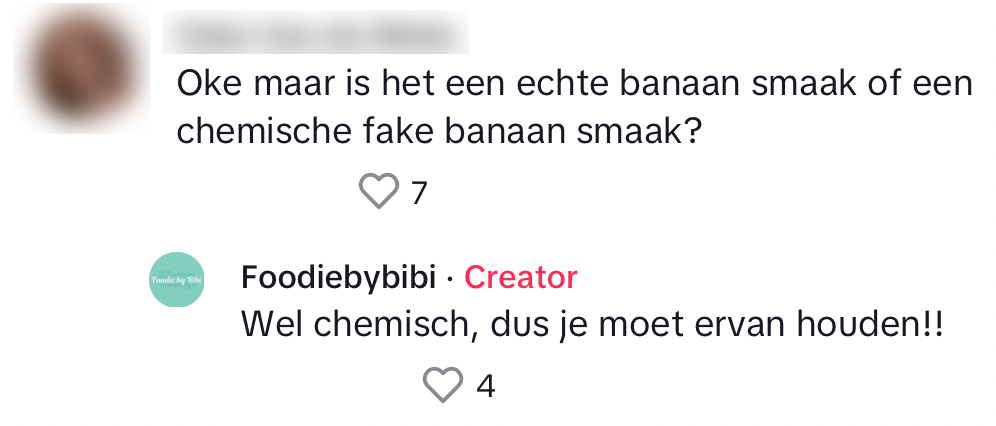Image resolution: width=996 pixels, height=426 pixels.
Task: Click the word "Oke" starting the comment
Action: (209, 82)
